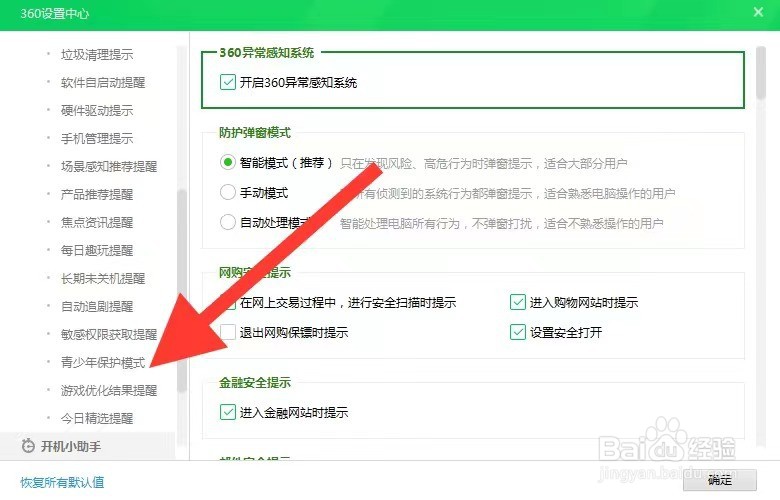
Task: Click the 金融安全提示 section heading
Action: (x=255, y=383)
